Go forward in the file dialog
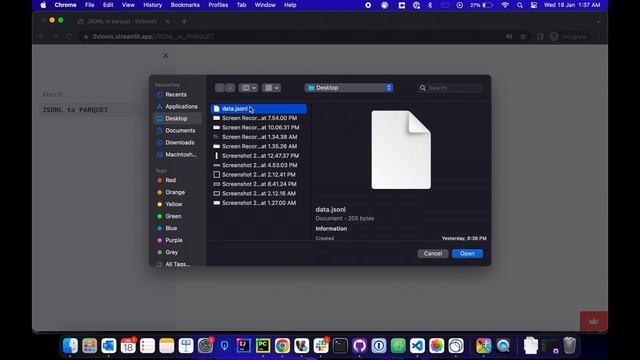Image resolution: width=640 pixels, height=360 pixels. [230, 88]
